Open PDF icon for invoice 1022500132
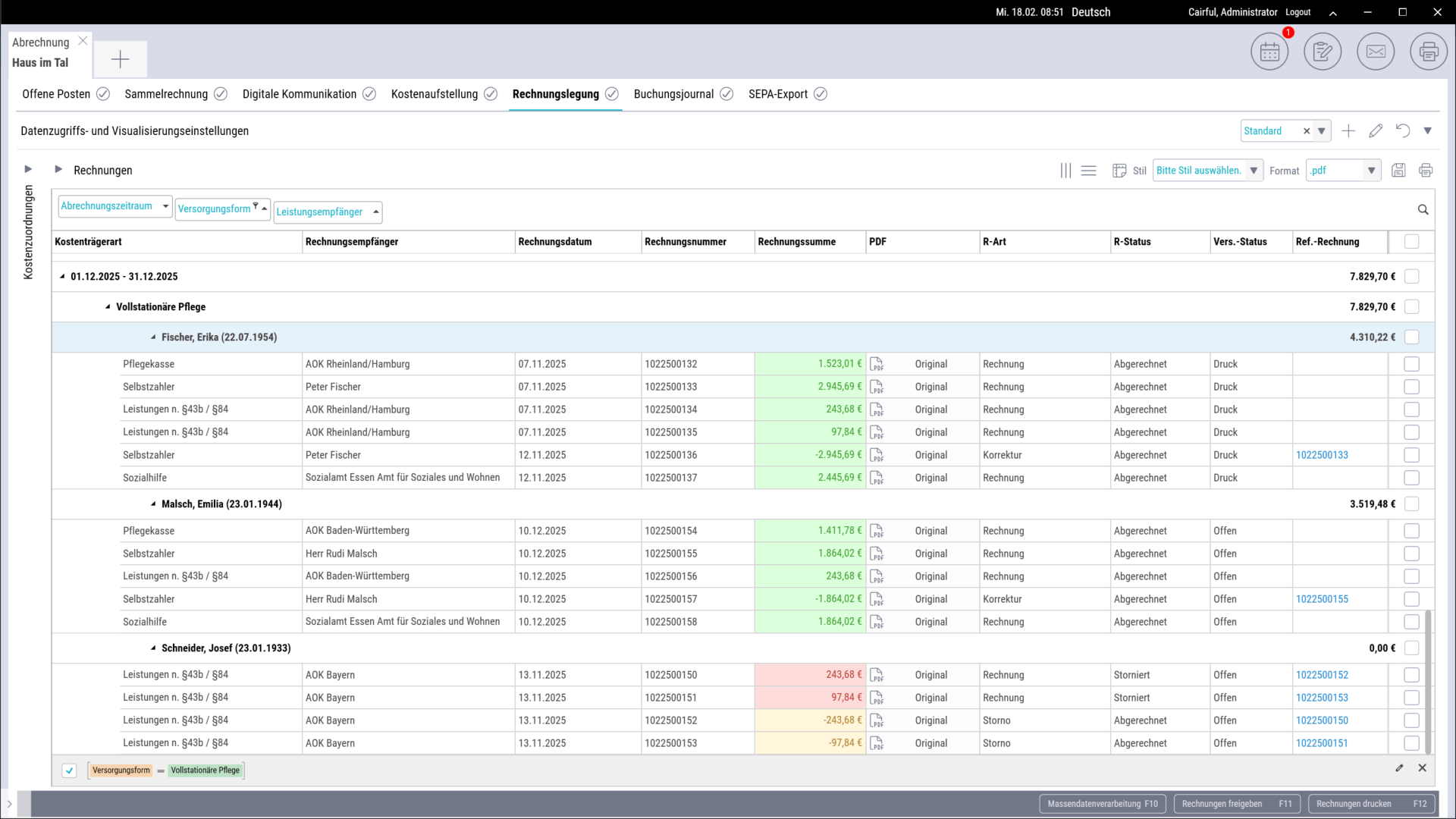This screenshot has height=819, width=1456. pos(877,364)
